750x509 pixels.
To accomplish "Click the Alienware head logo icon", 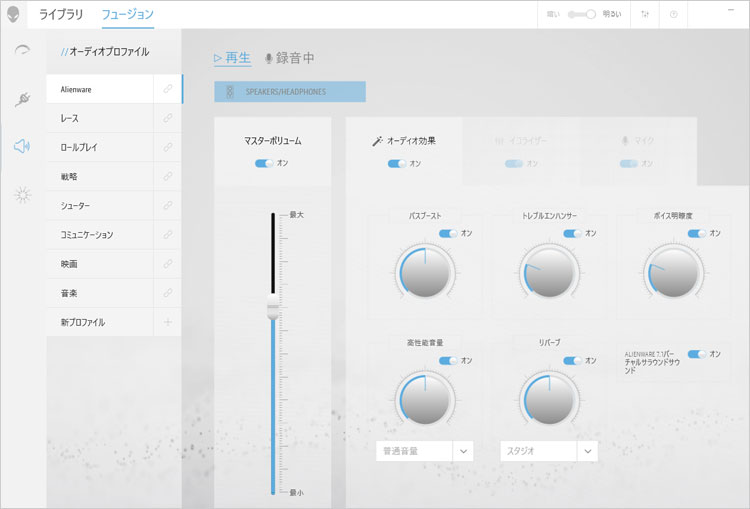I will coord(14,15).
